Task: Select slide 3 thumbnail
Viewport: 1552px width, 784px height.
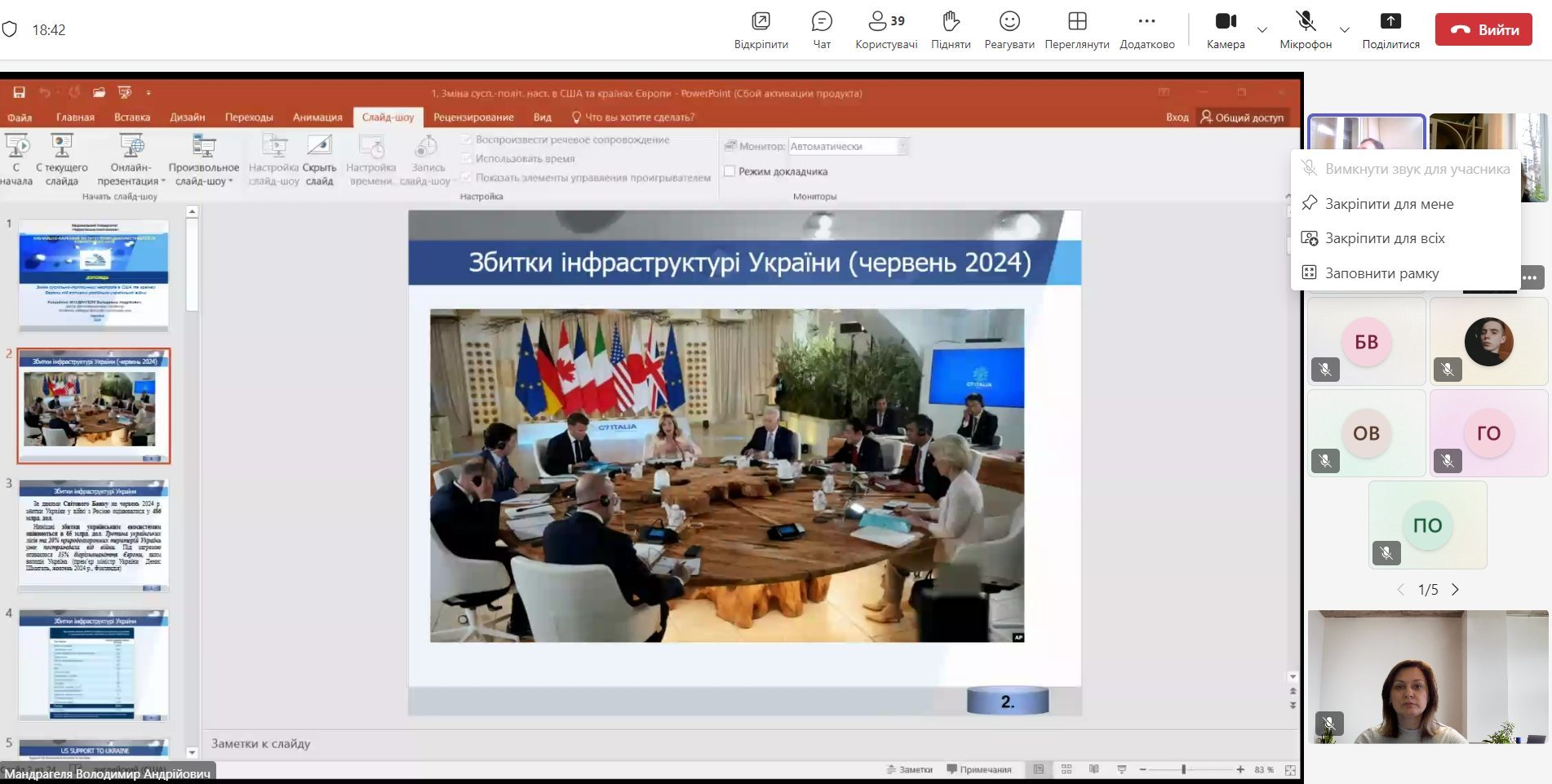Action: [x=94, y=535]
